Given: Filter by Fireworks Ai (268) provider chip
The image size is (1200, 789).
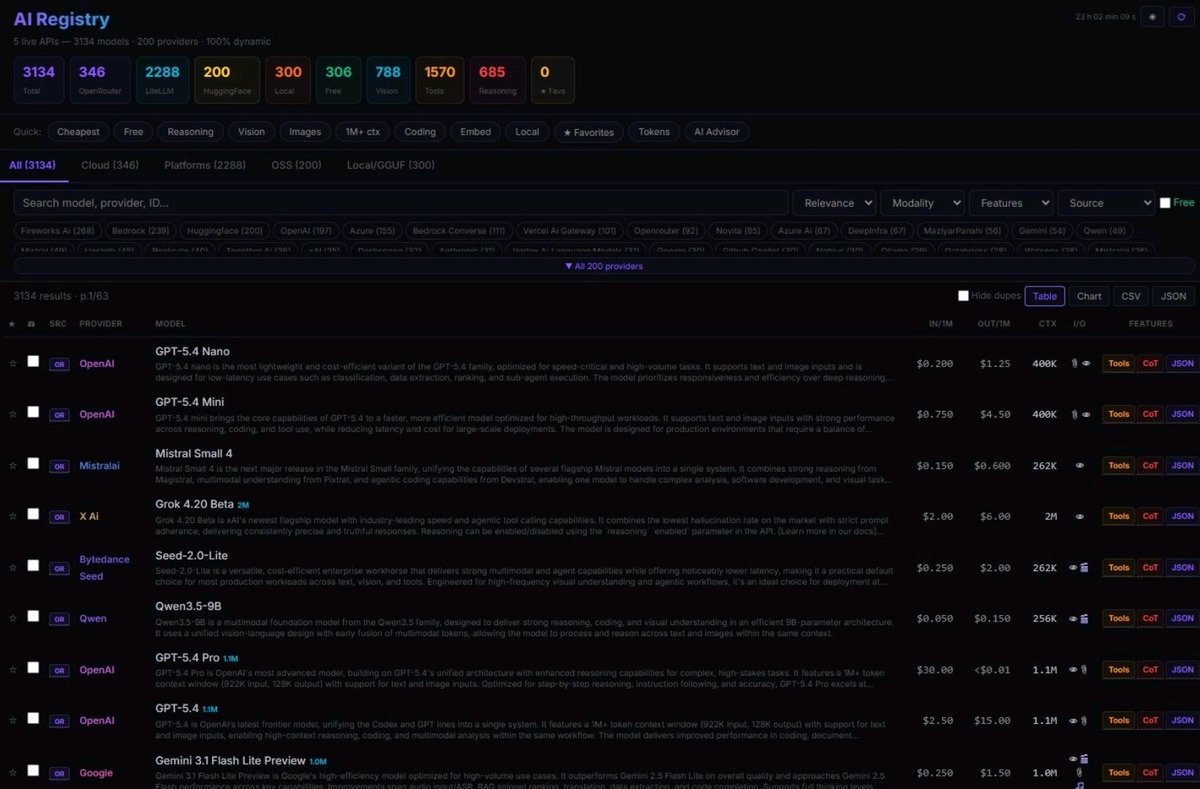Looking at the screenshot, I should click(x=57, y=231).
